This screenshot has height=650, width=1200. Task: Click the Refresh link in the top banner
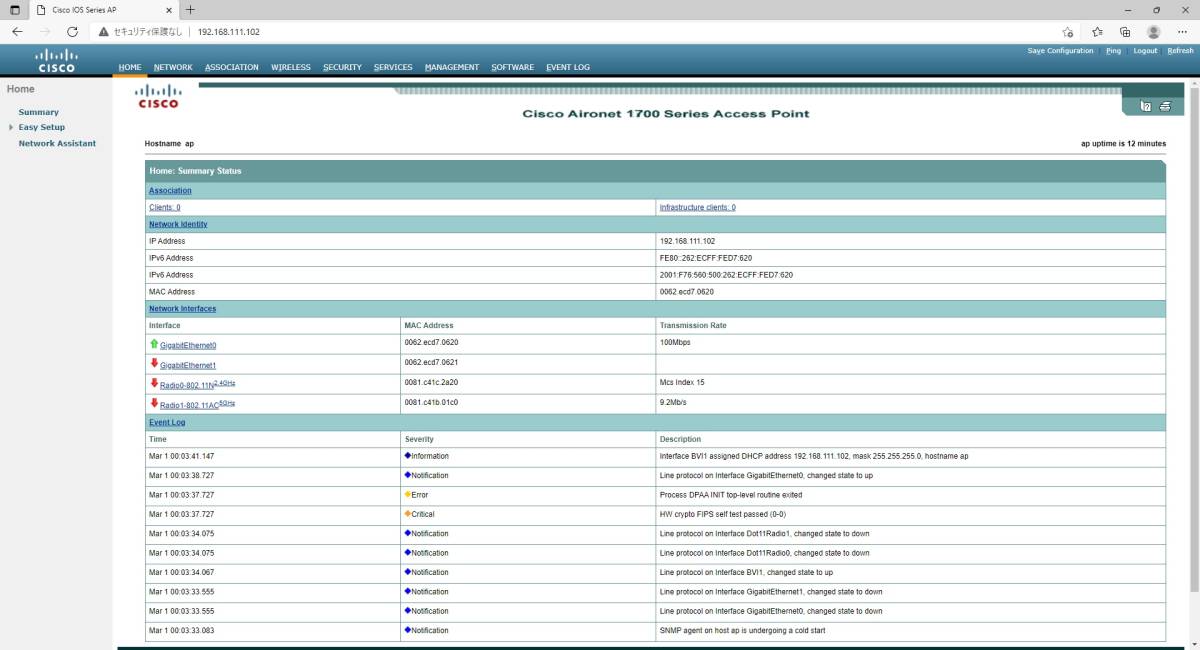[x=1180, y=50]
